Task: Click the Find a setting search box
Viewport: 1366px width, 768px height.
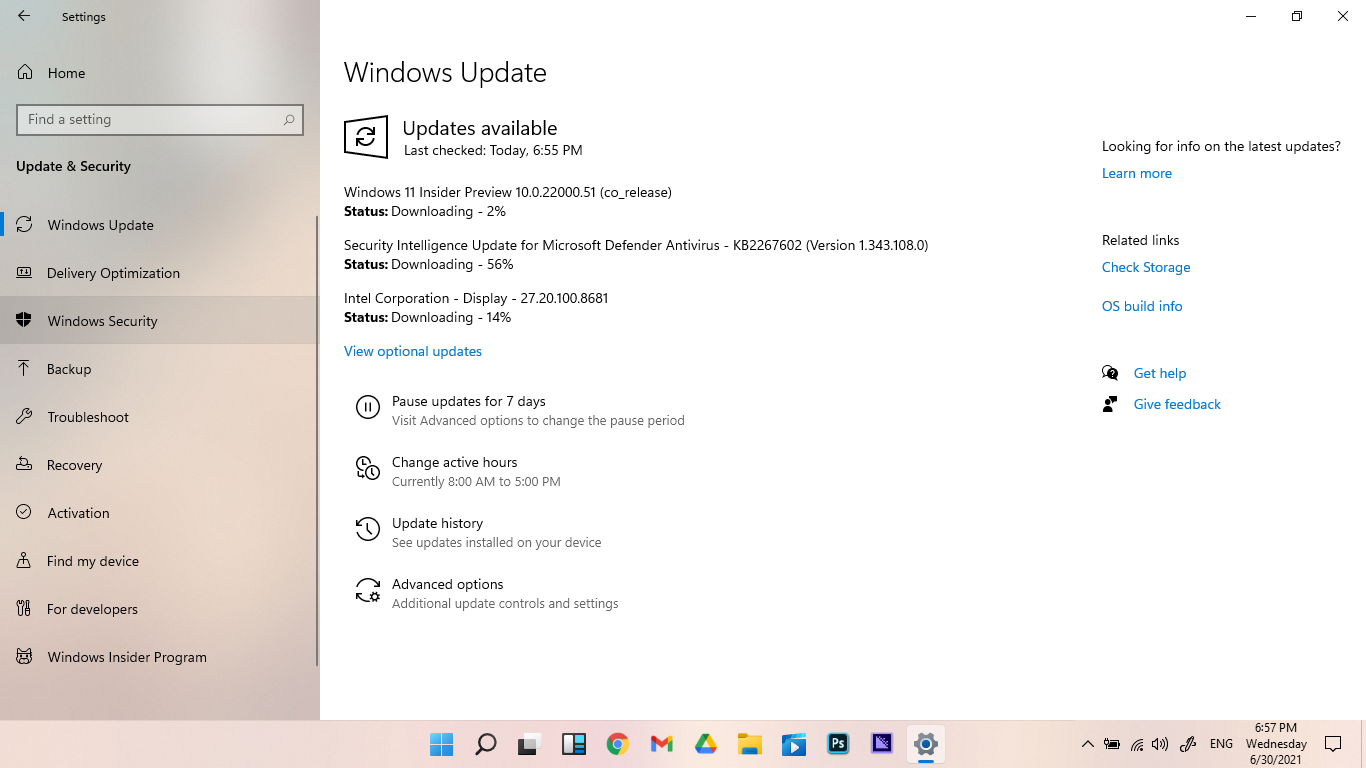Action: 160,119
